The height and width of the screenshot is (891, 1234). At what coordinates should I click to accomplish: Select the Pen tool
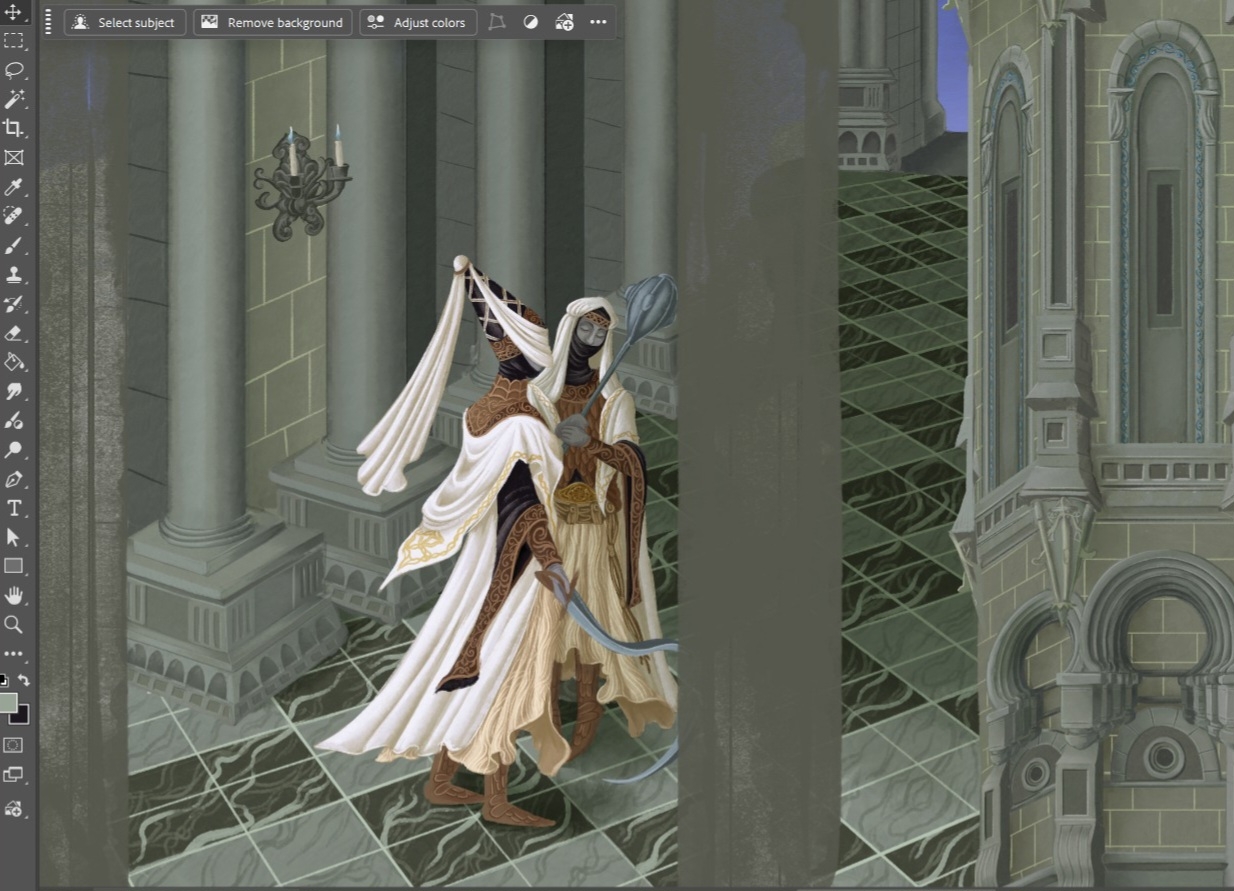pyautogui.click(x=14, y=479)
